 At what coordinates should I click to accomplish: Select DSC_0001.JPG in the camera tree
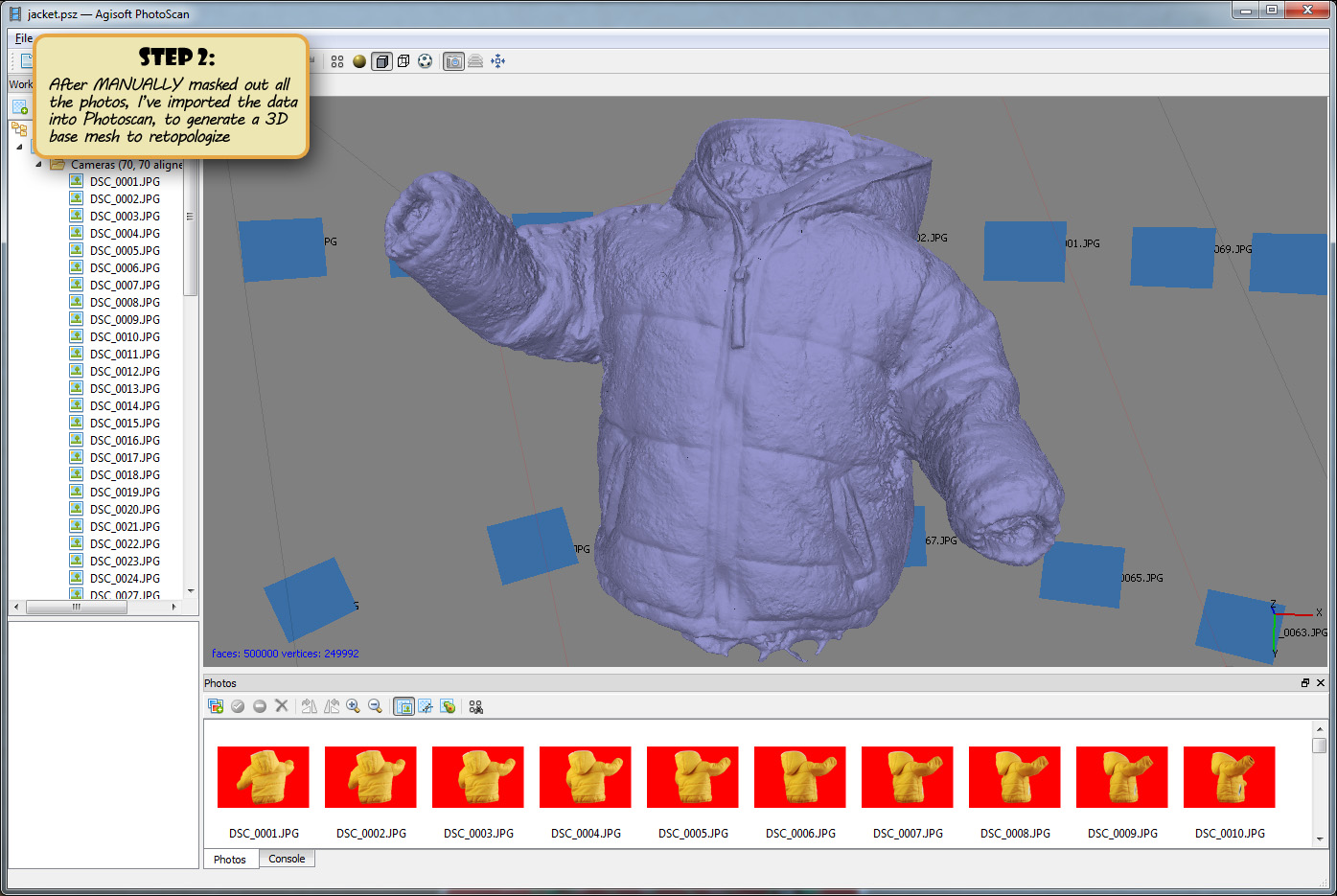pos(125,181)
